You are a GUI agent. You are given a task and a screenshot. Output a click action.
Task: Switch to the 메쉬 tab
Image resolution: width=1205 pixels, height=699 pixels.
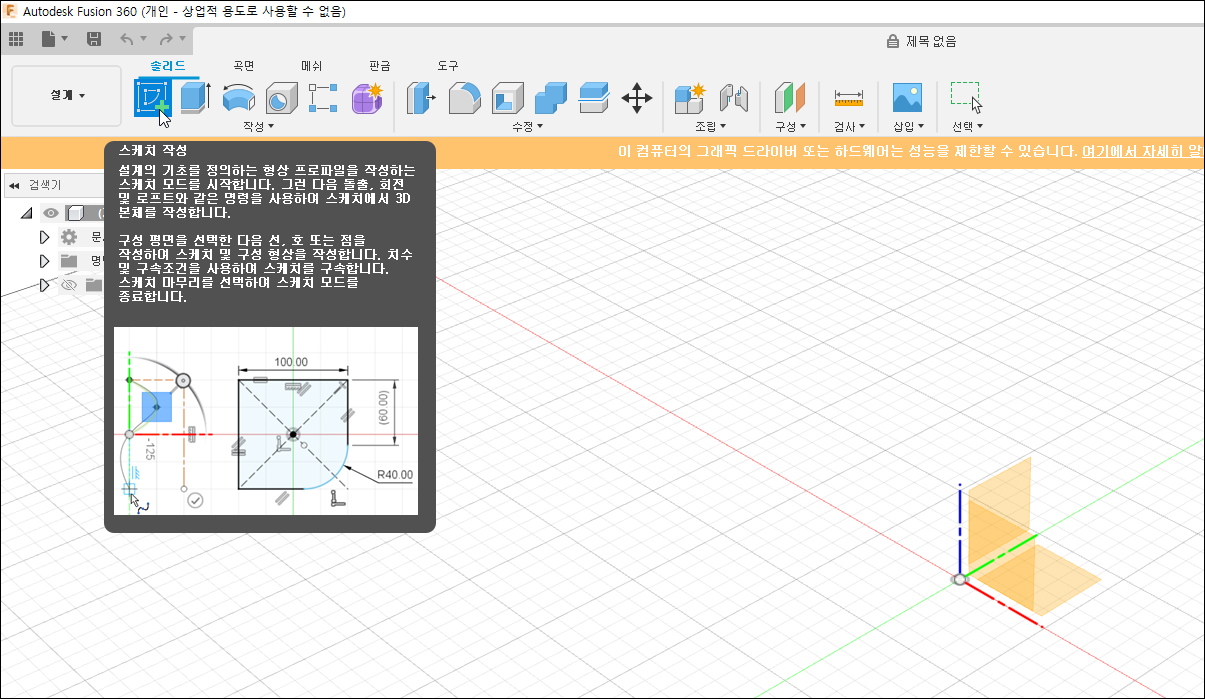[312, 65]
